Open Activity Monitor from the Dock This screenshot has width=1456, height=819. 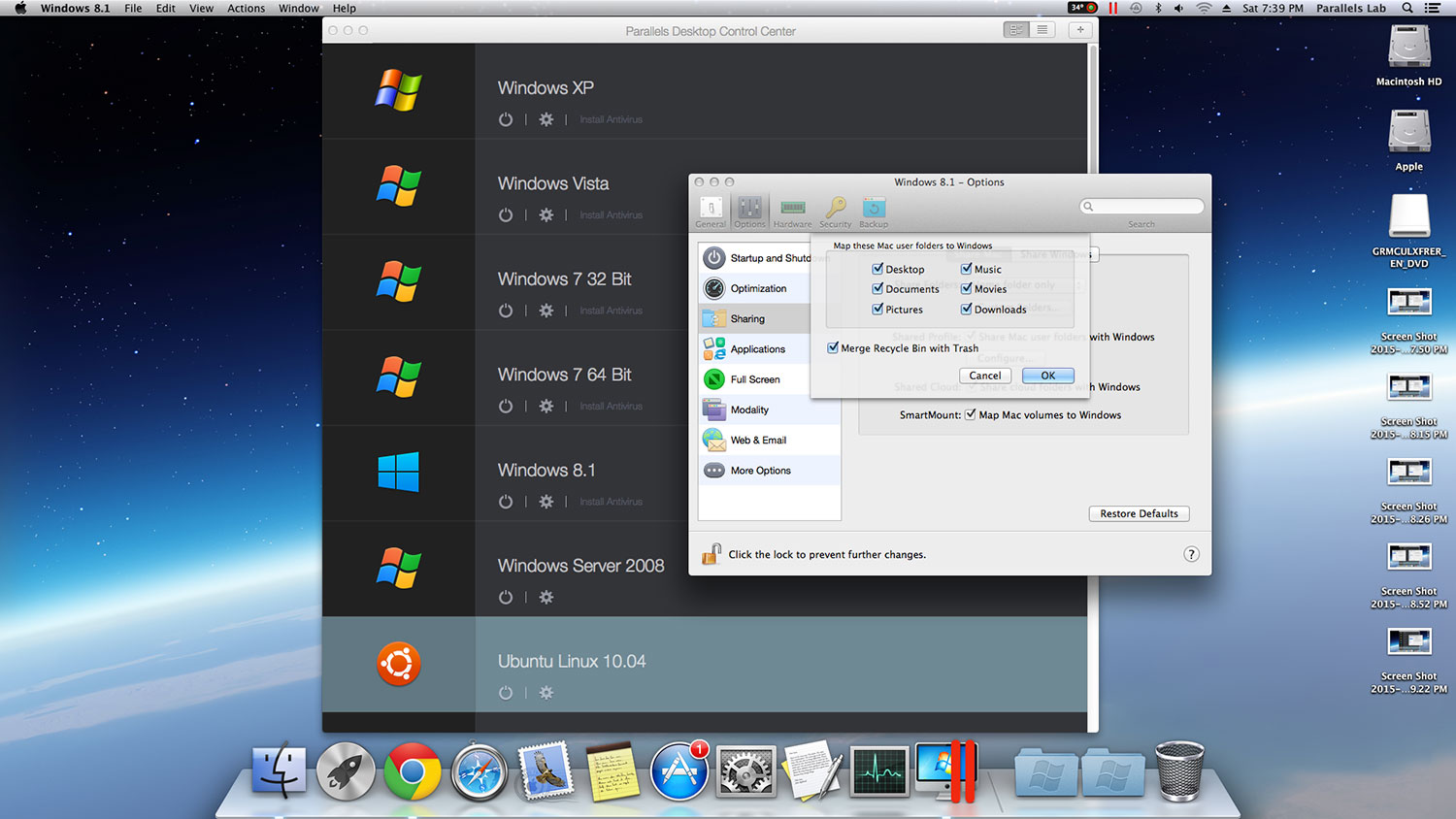coord(879,772)
